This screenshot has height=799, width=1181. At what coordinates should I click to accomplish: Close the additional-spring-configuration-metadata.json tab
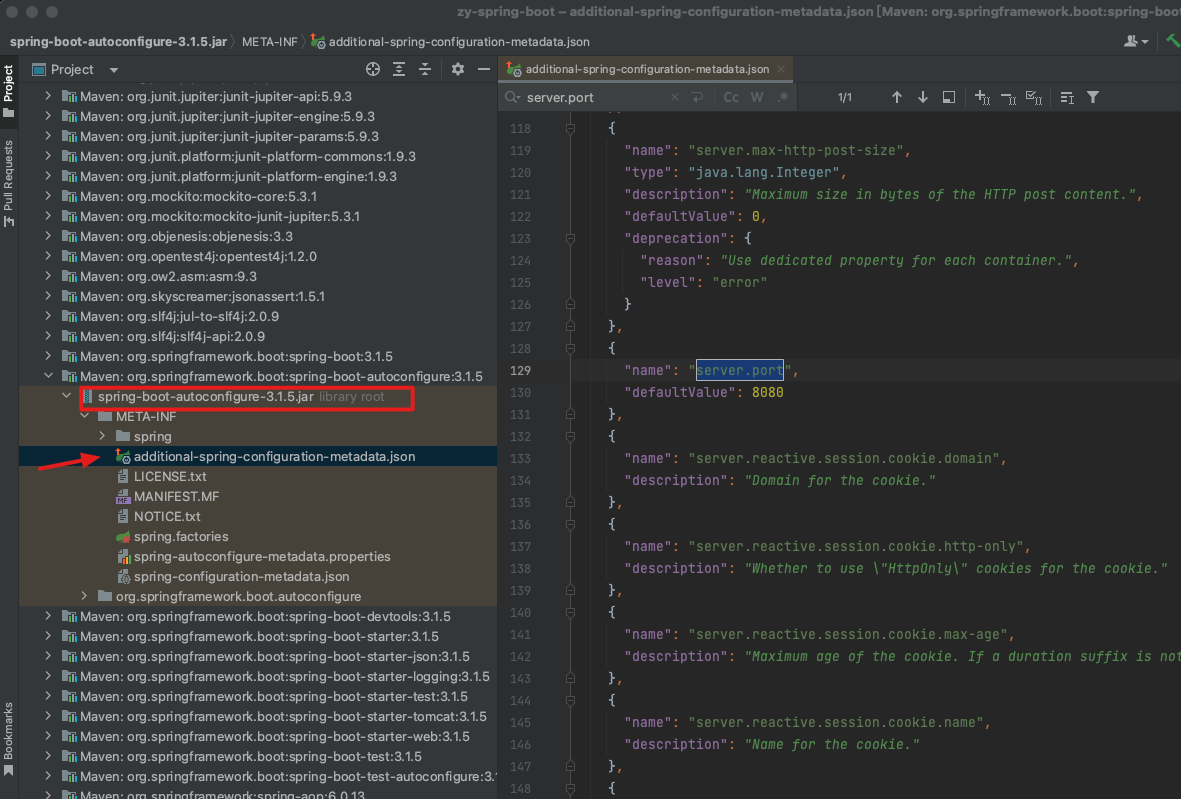[x=781, y=69]
